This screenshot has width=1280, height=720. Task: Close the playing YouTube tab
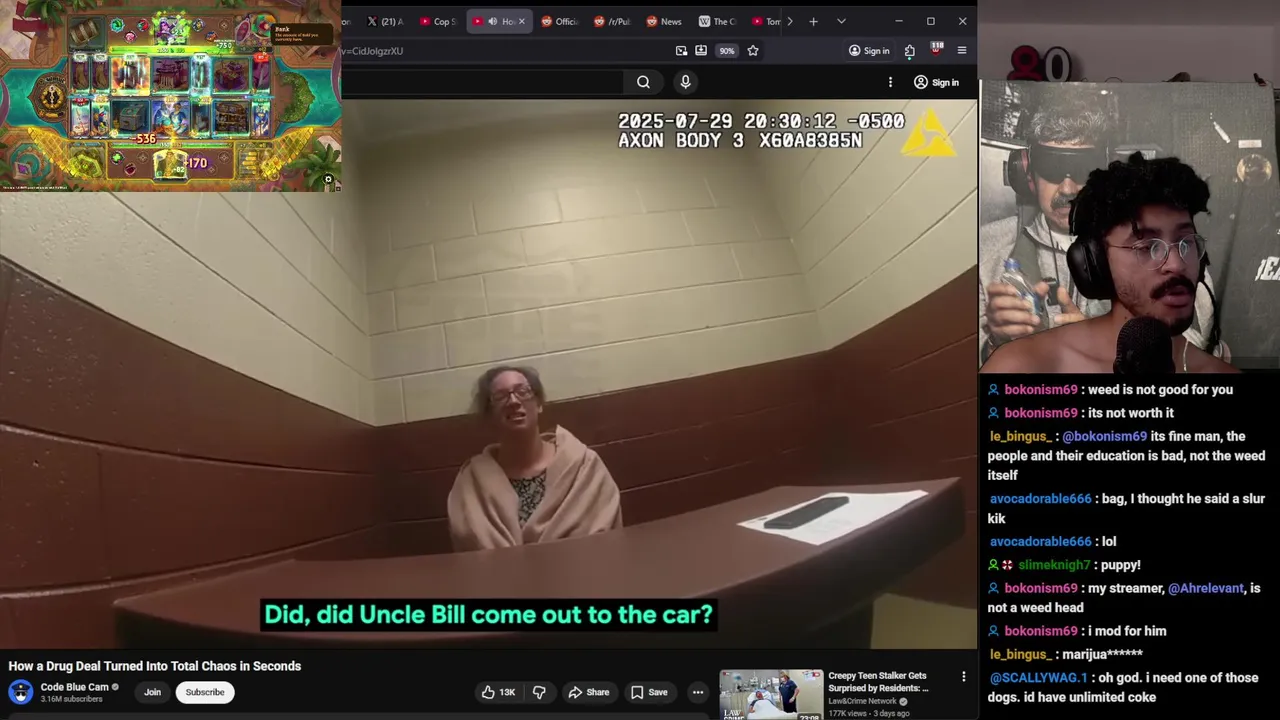521,21
